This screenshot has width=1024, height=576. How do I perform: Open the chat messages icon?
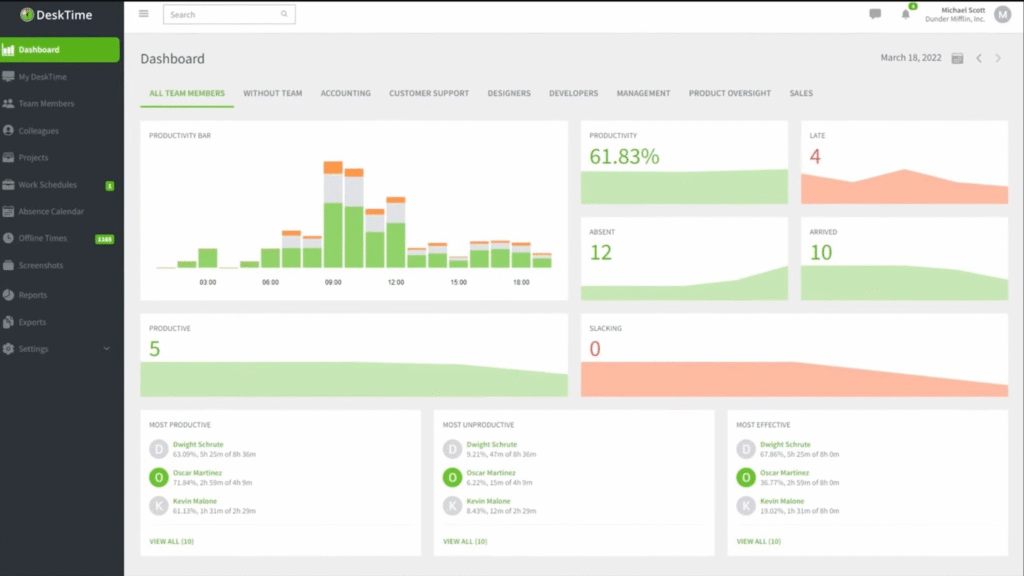pos(875,14)
